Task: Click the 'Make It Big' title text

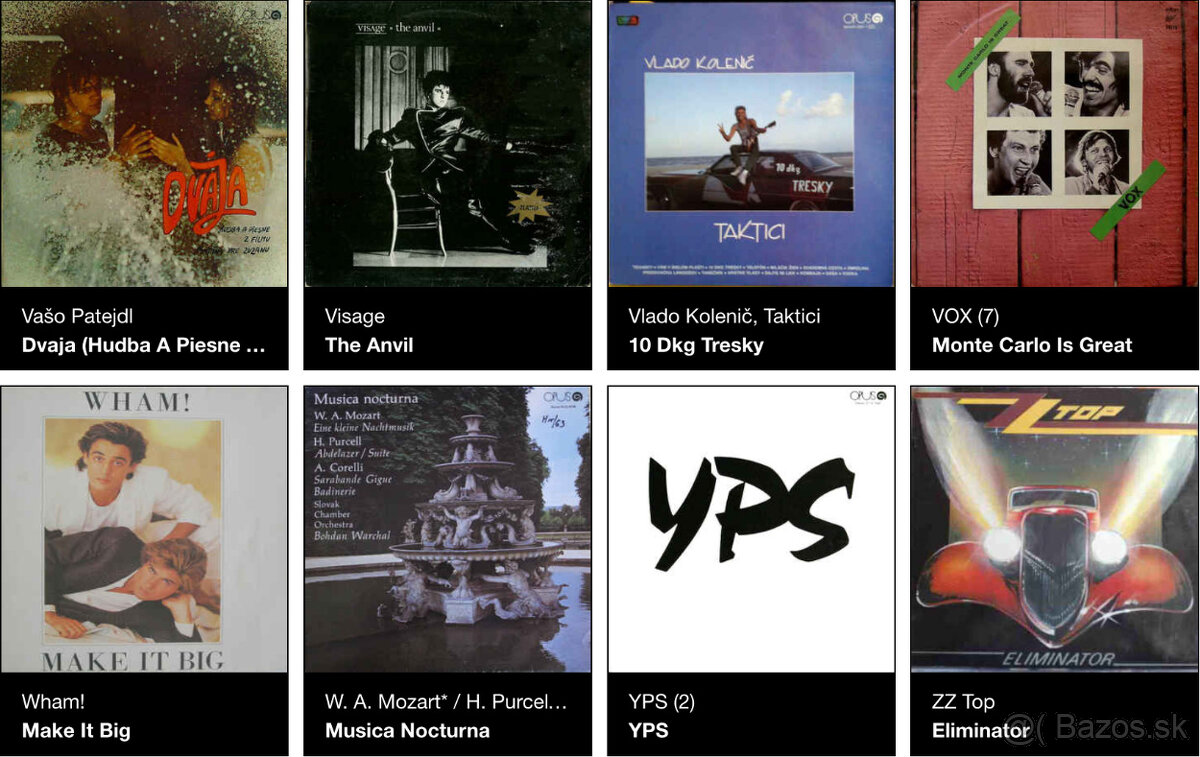Action: [x=76, y=731]
